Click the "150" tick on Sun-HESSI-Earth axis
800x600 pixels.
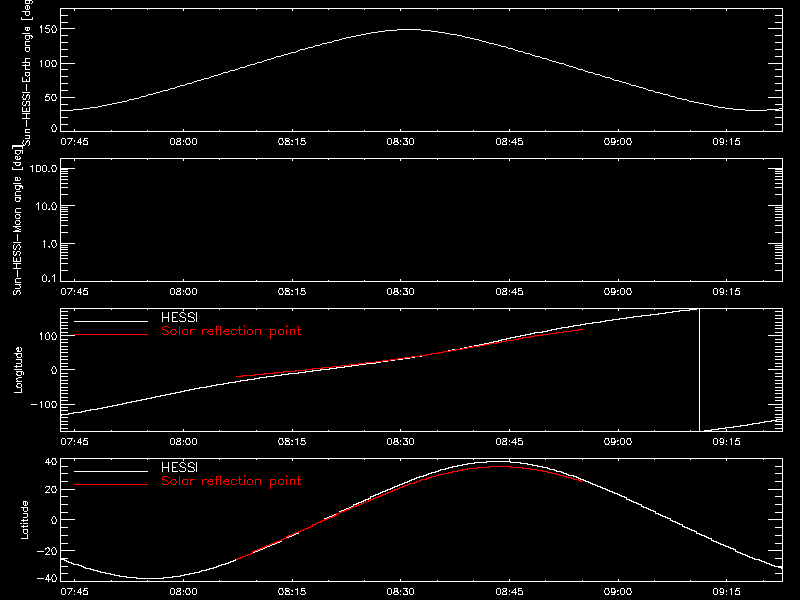[x=48, y=30]
